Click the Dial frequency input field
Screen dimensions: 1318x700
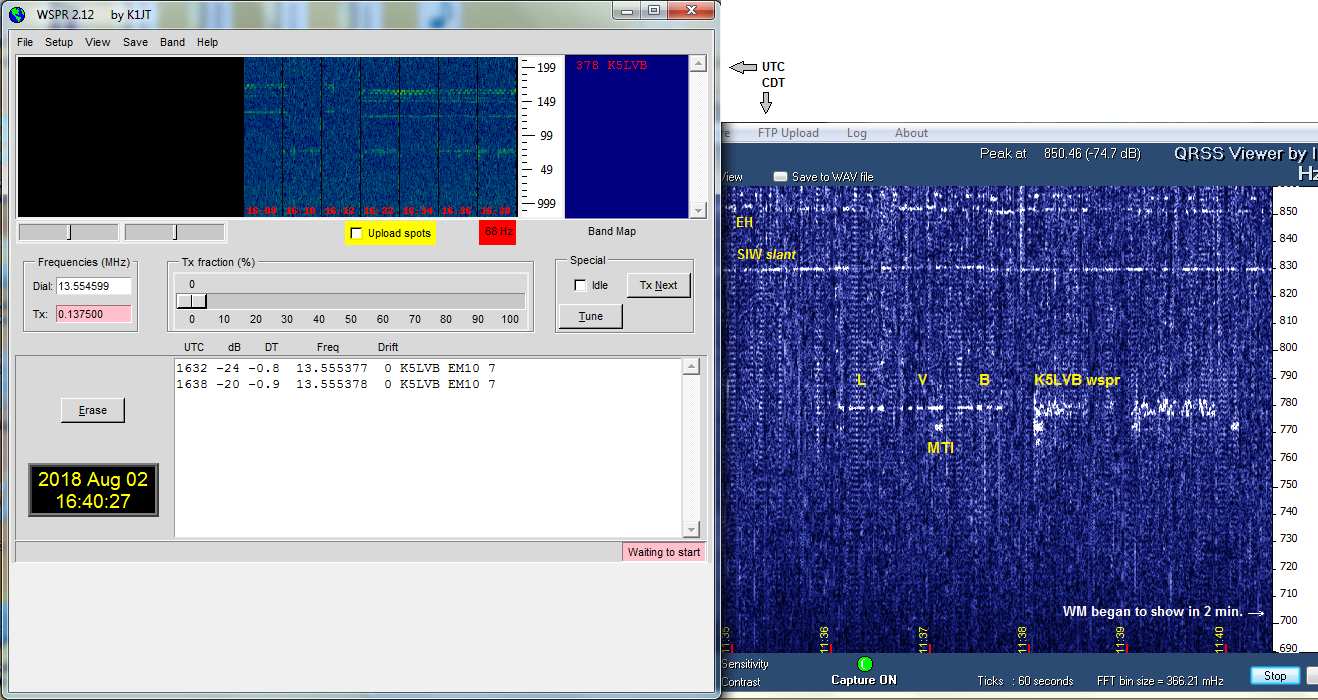tap(94, 286)
